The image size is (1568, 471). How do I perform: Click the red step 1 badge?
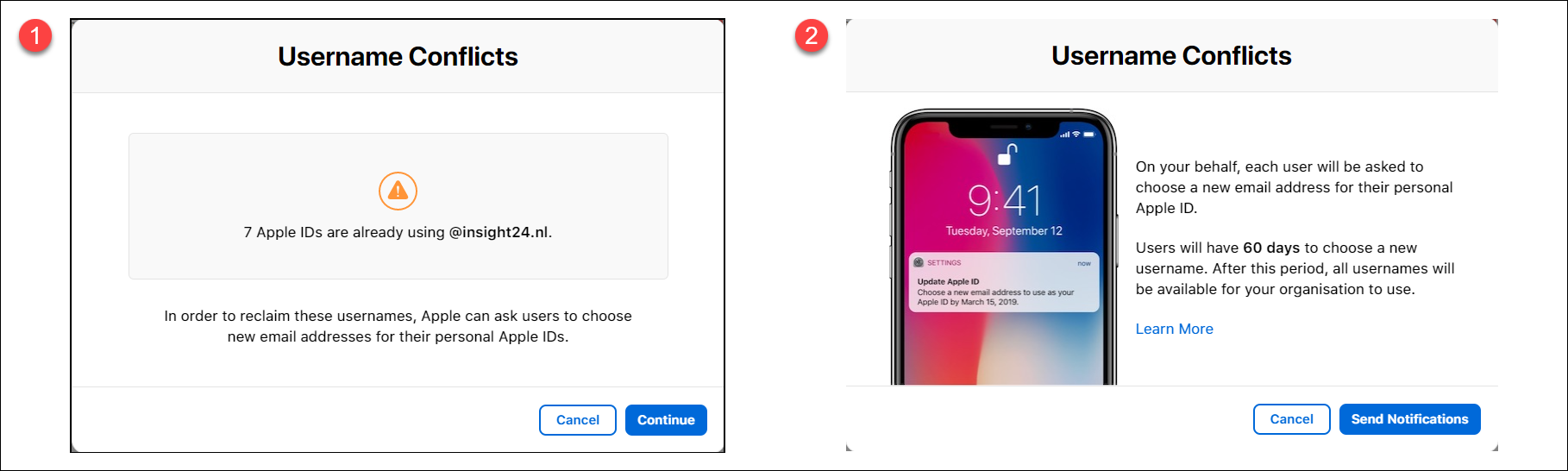(x=35, y=35)
